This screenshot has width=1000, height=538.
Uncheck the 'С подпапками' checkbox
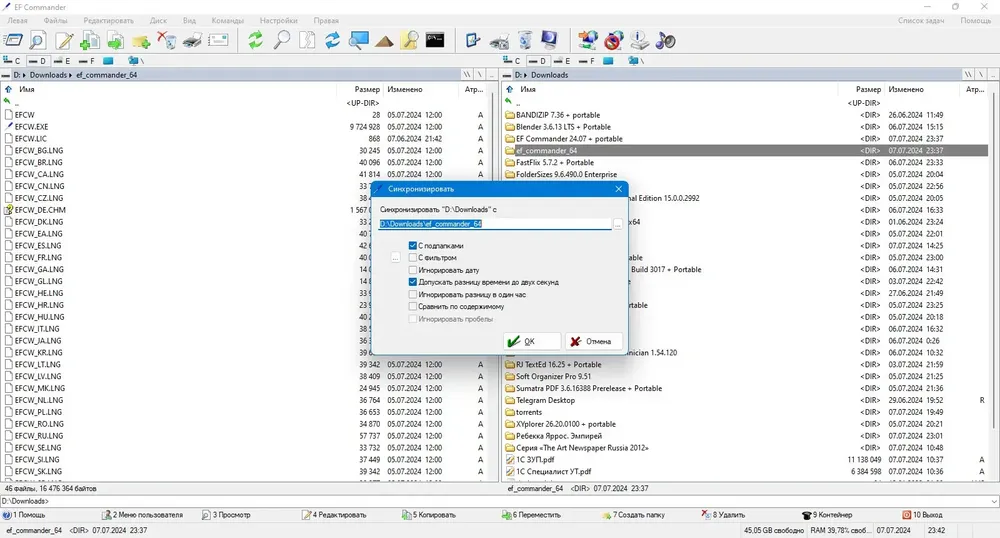pyautogui.click(x=413, y=245)
